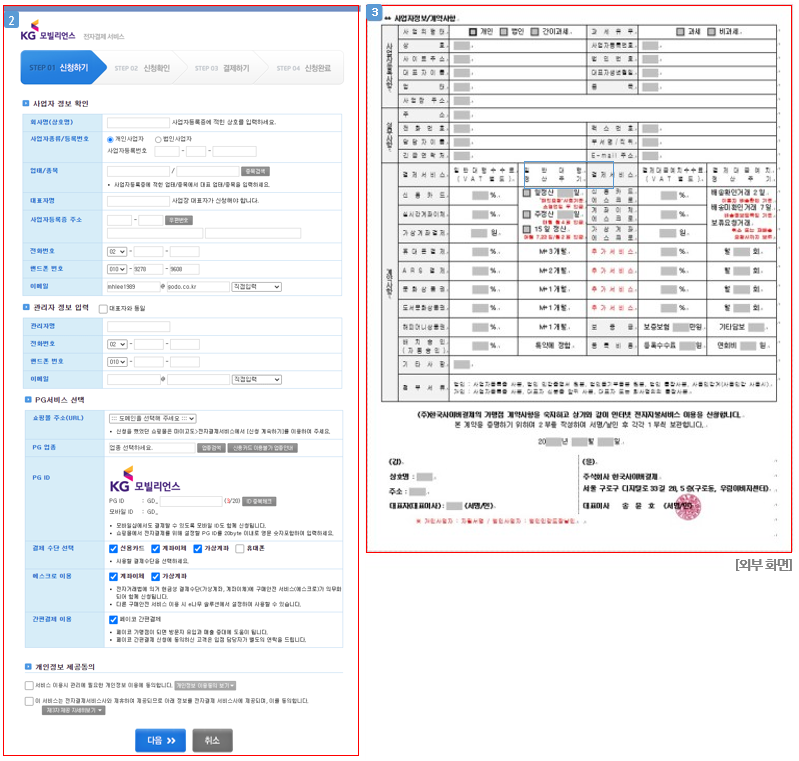This screenshot has height=761, width=799.
Task: Enable the 휴대폰 payment method checkbox
Action: 241,547
